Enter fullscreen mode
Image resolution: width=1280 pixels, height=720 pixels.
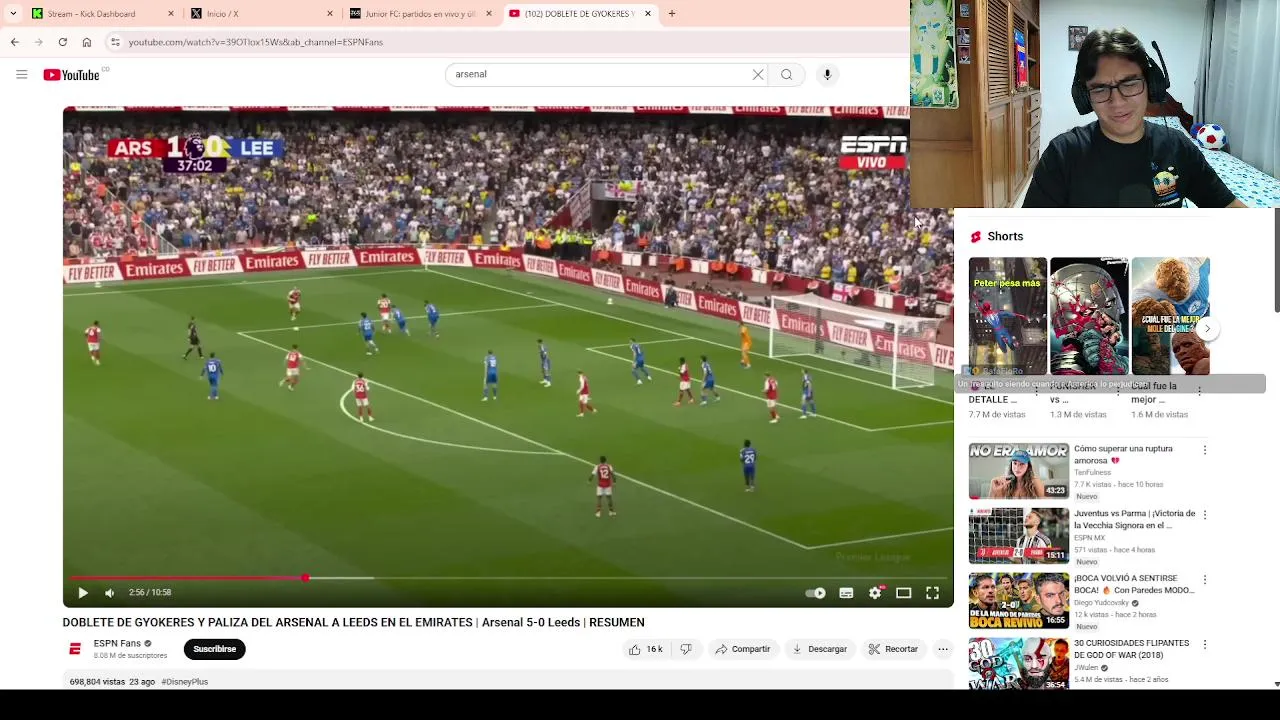tap(932, 593)
